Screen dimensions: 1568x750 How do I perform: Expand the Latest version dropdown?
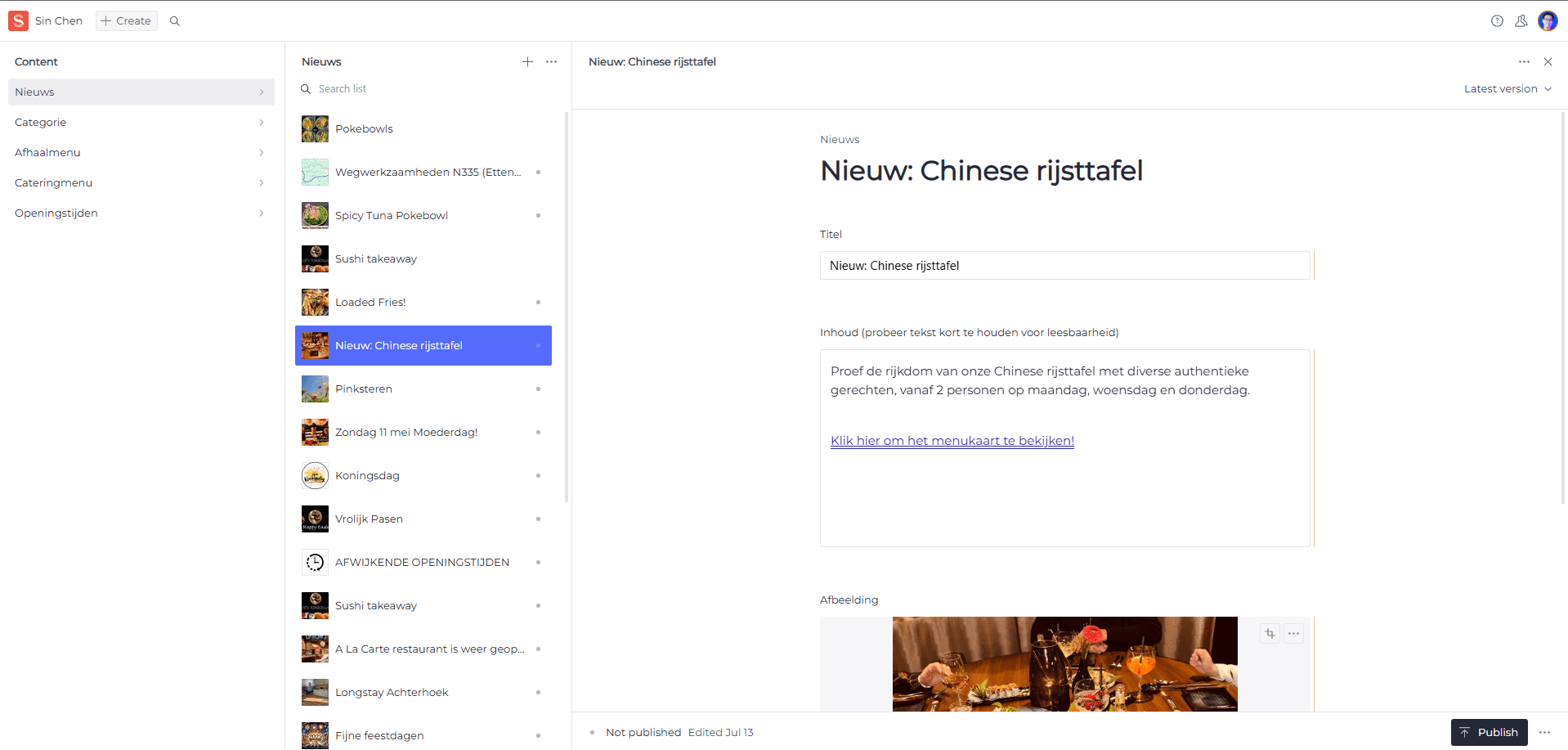(1507, 88)
